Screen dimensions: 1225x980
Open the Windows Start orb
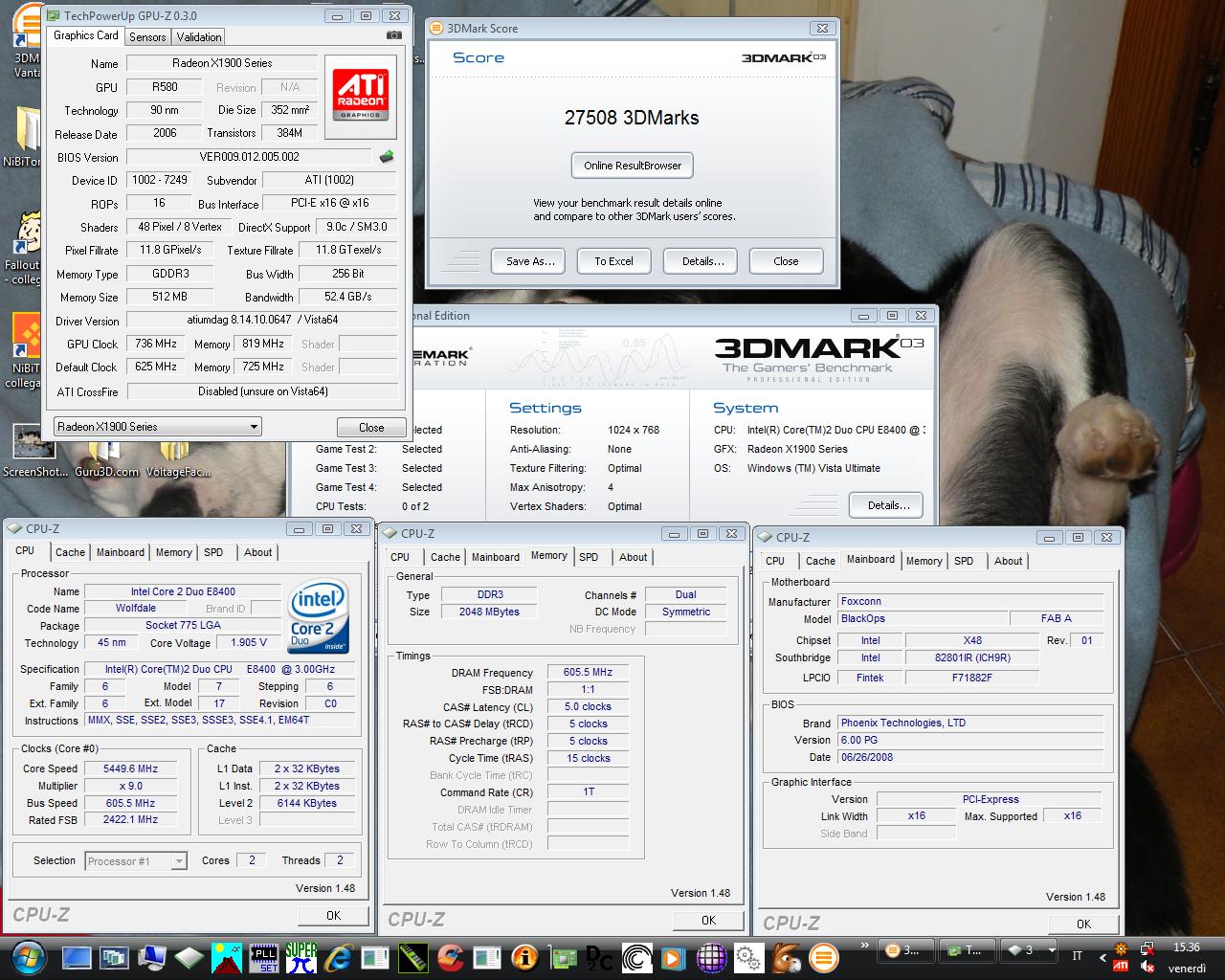pos(28,957)
